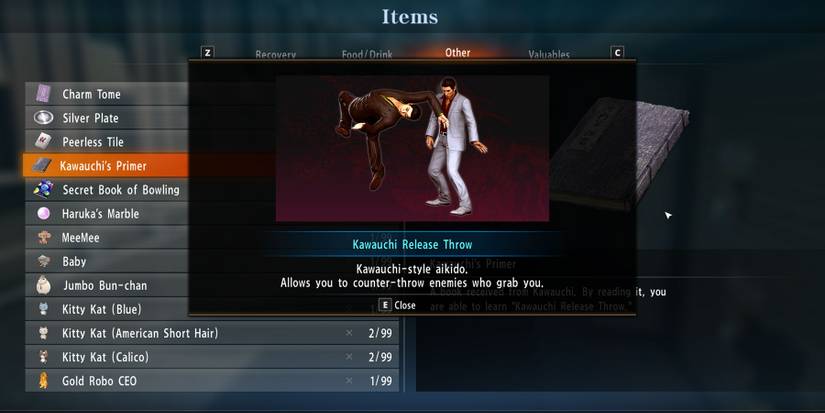Select Haruka's Marble pink orb icon
The height and width of the screenshot is (413, 825).
tap(43, 213)
